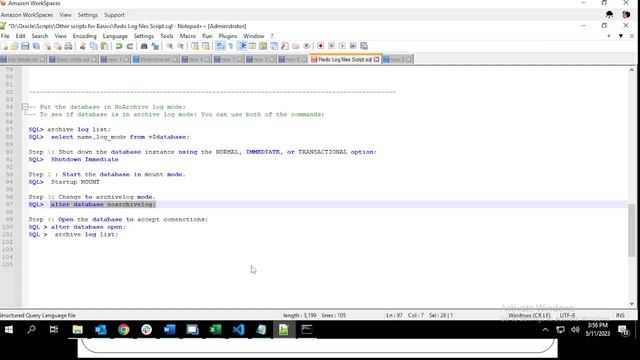
Task: Open the Language menu
Action: click(115, 36)
